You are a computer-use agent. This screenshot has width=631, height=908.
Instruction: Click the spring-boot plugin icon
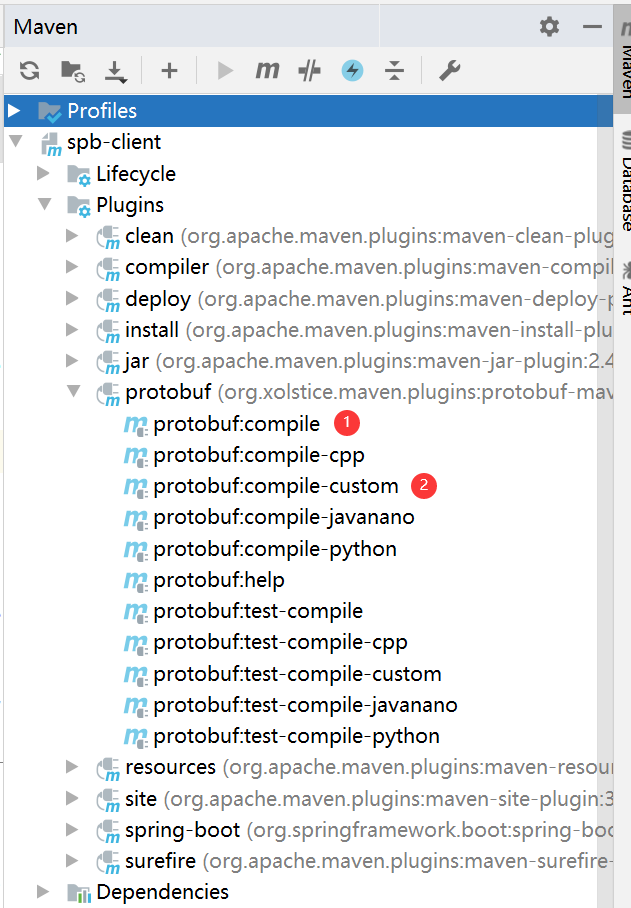coord(108,832)
